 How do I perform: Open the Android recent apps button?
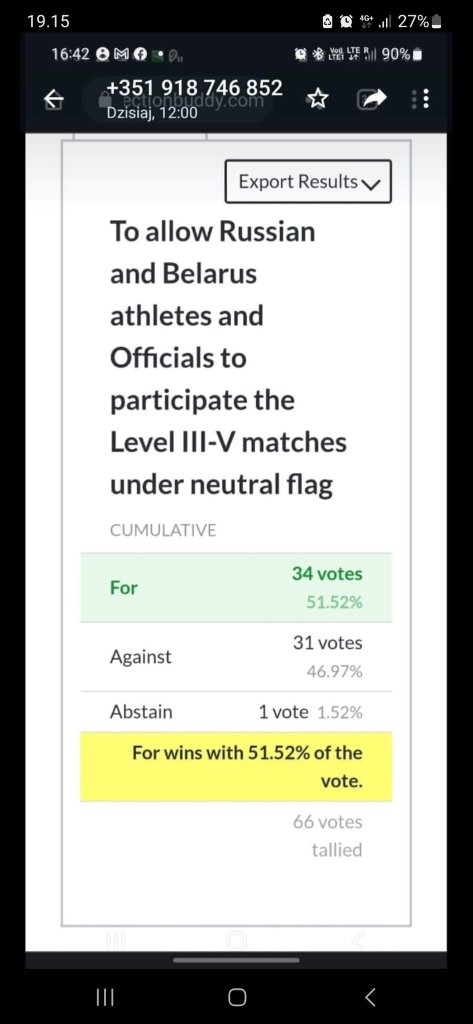point(105,997)
